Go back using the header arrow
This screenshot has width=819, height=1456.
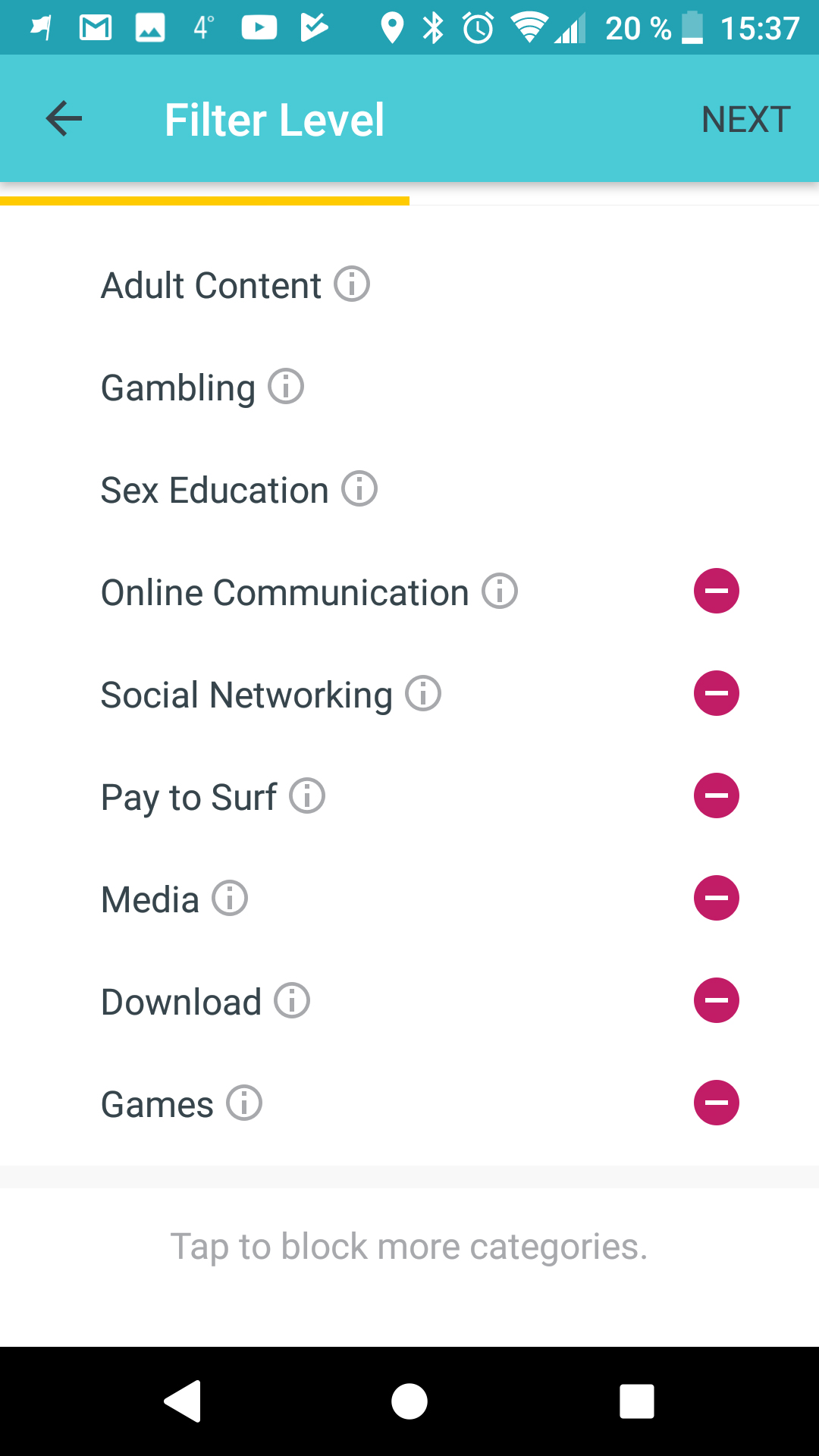(x=64, y=119)
